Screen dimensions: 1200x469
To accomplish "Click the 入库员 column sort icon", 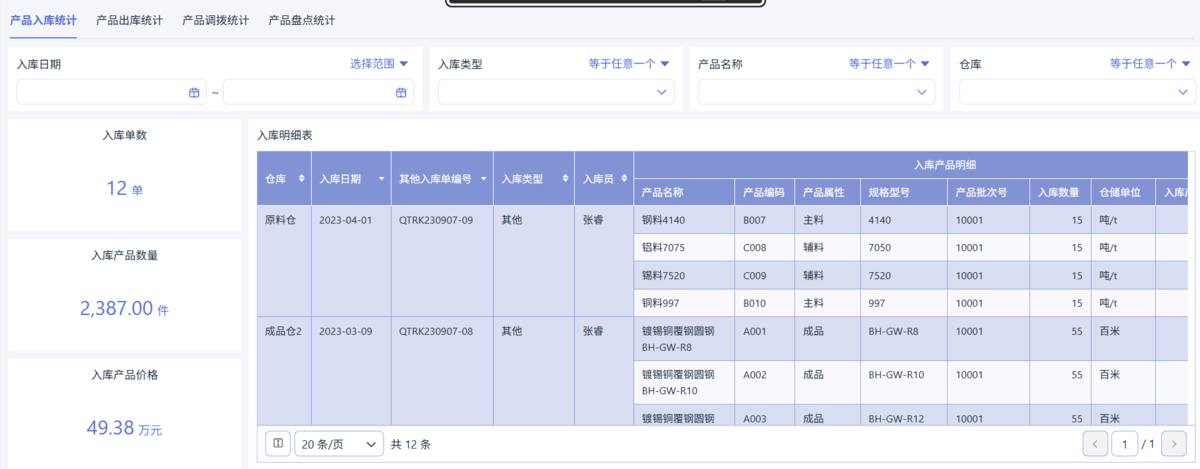I will [624, 179].
